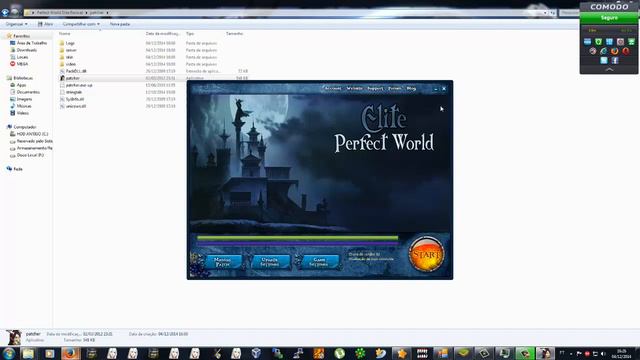This screenshot has height=360, width=640.
Task: Click Abrir in the Explorer toolbar
Action: 45,24
